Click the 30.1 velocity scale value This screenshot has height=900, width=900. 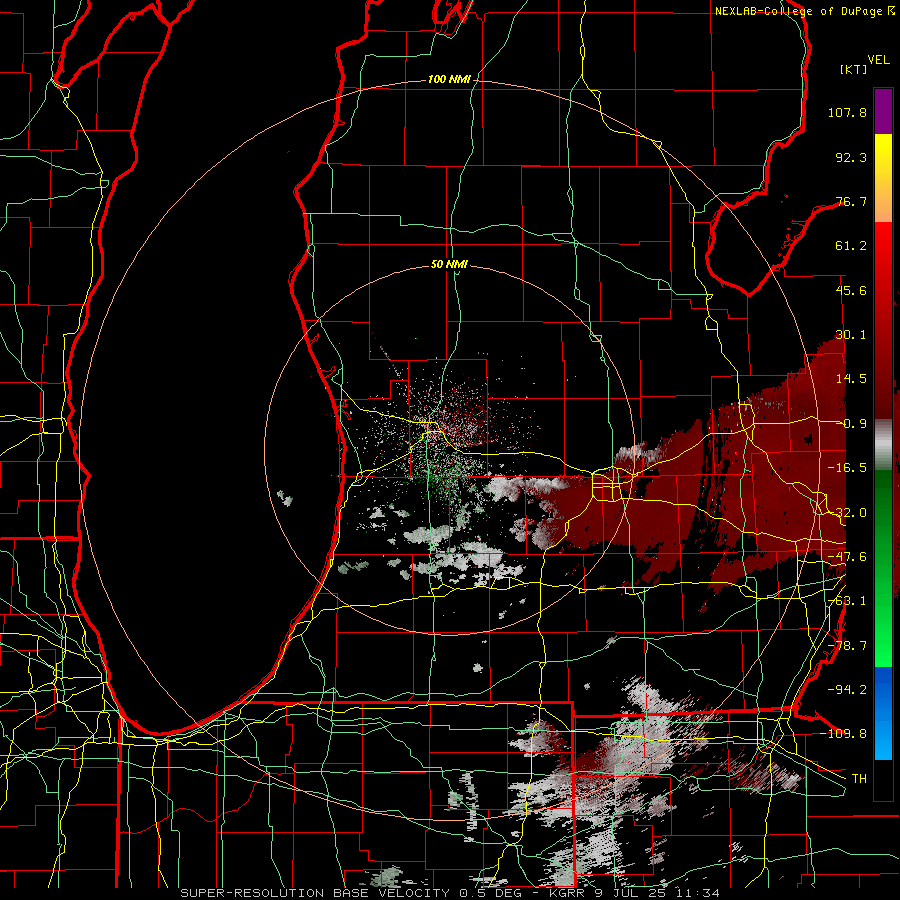(x=851, y=335)
